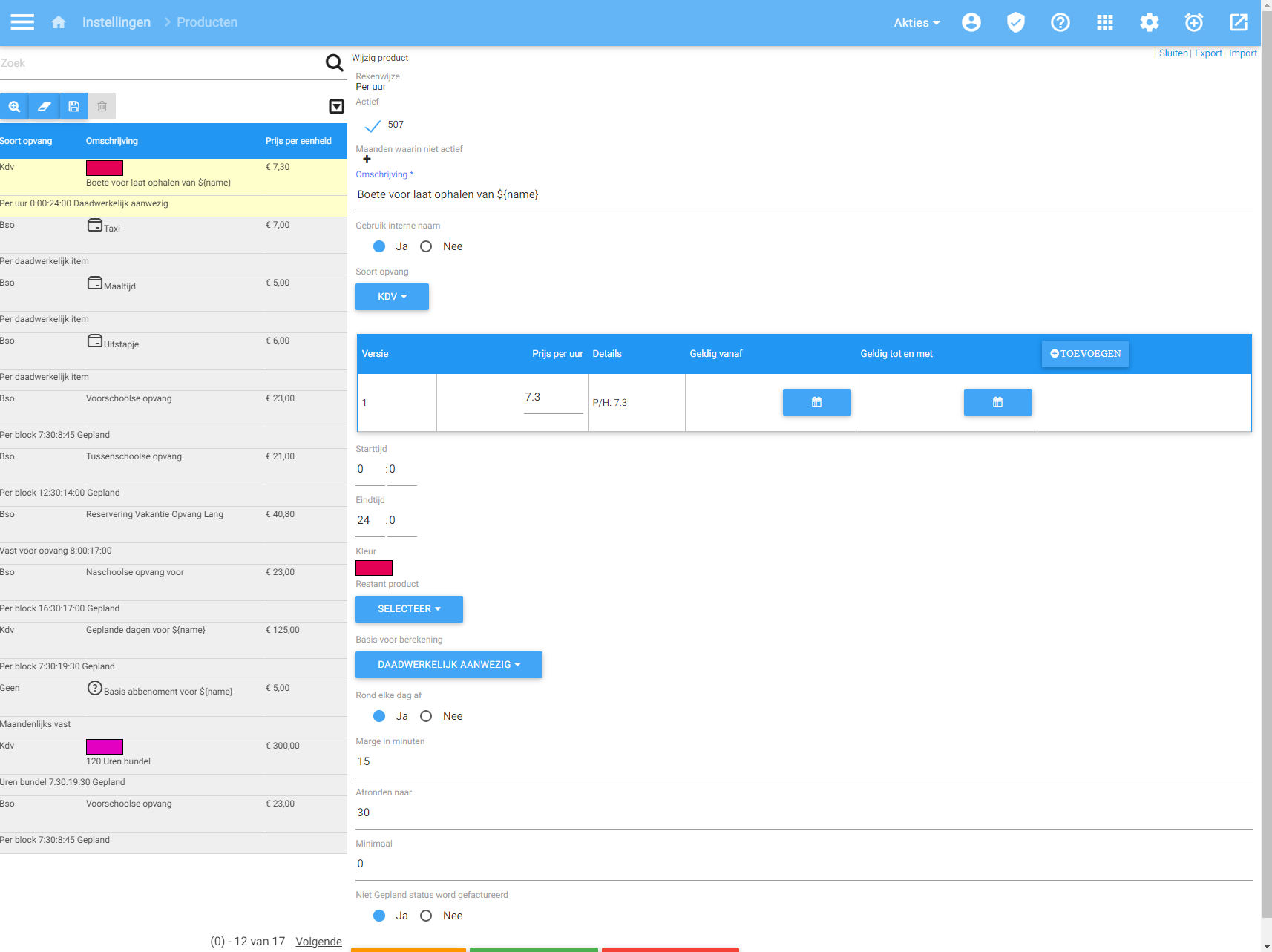1272x952 pixels.
Task: Open the apps grid icon
Action: tap(1104, 22)
